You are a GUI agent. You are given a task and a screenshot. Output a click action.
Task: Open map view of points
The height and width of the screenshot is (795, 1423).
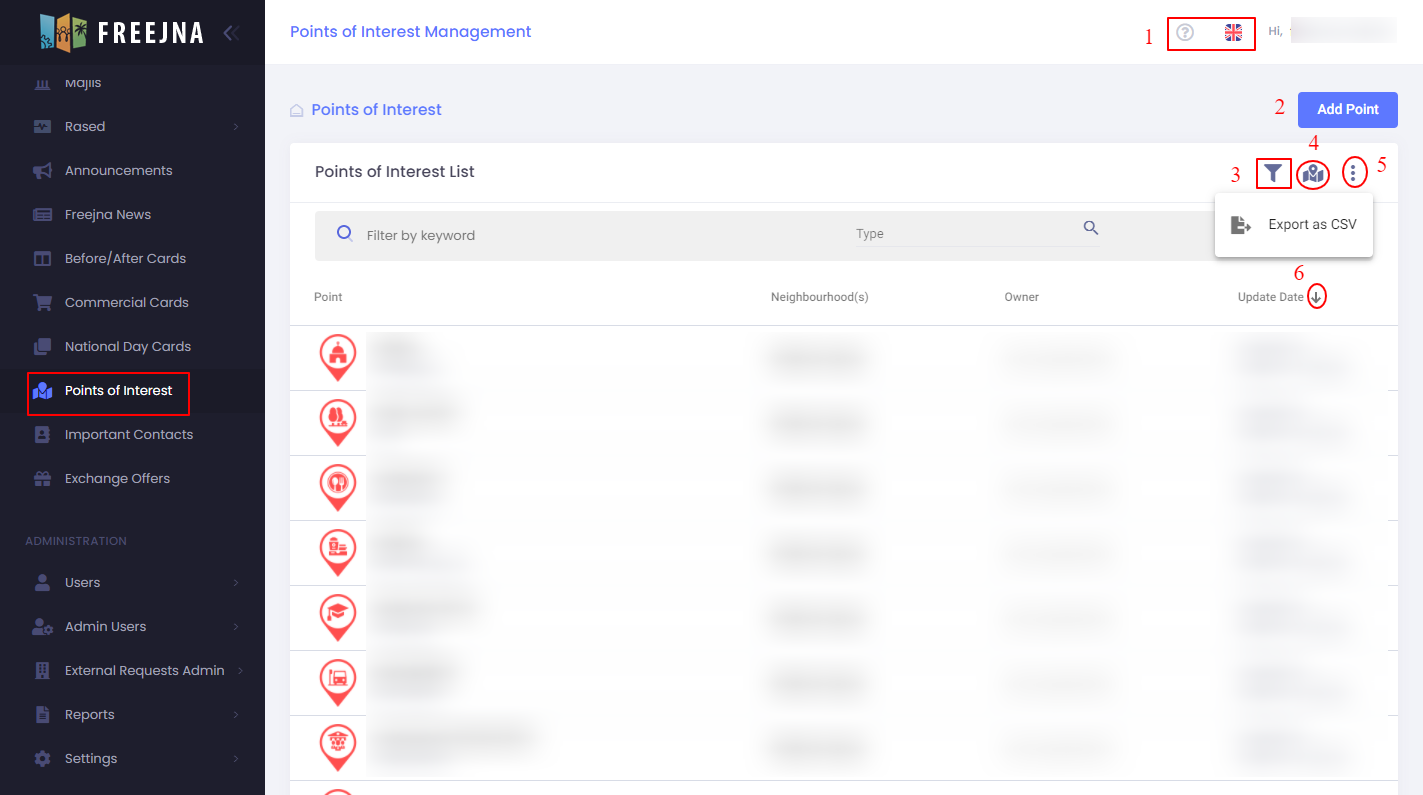(1313, 174)
